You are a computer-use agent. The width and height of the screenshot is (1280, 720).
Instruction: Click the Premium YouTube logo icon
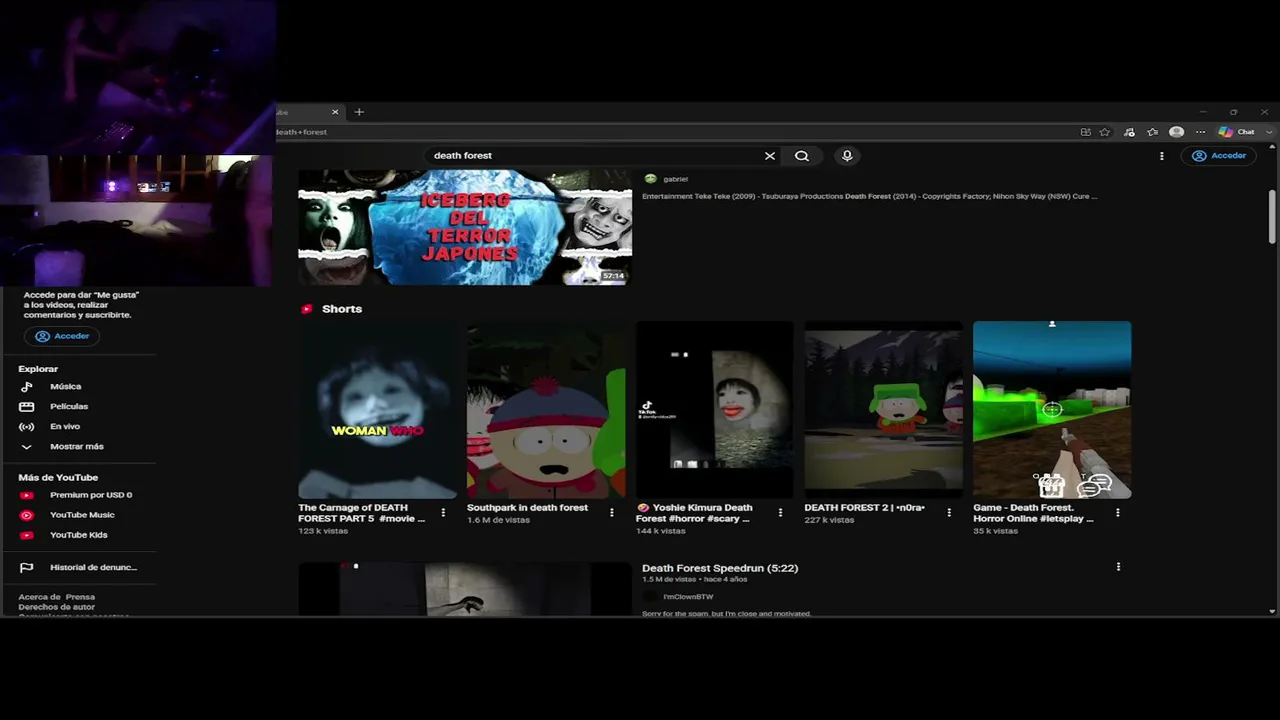tap(27, 495)
